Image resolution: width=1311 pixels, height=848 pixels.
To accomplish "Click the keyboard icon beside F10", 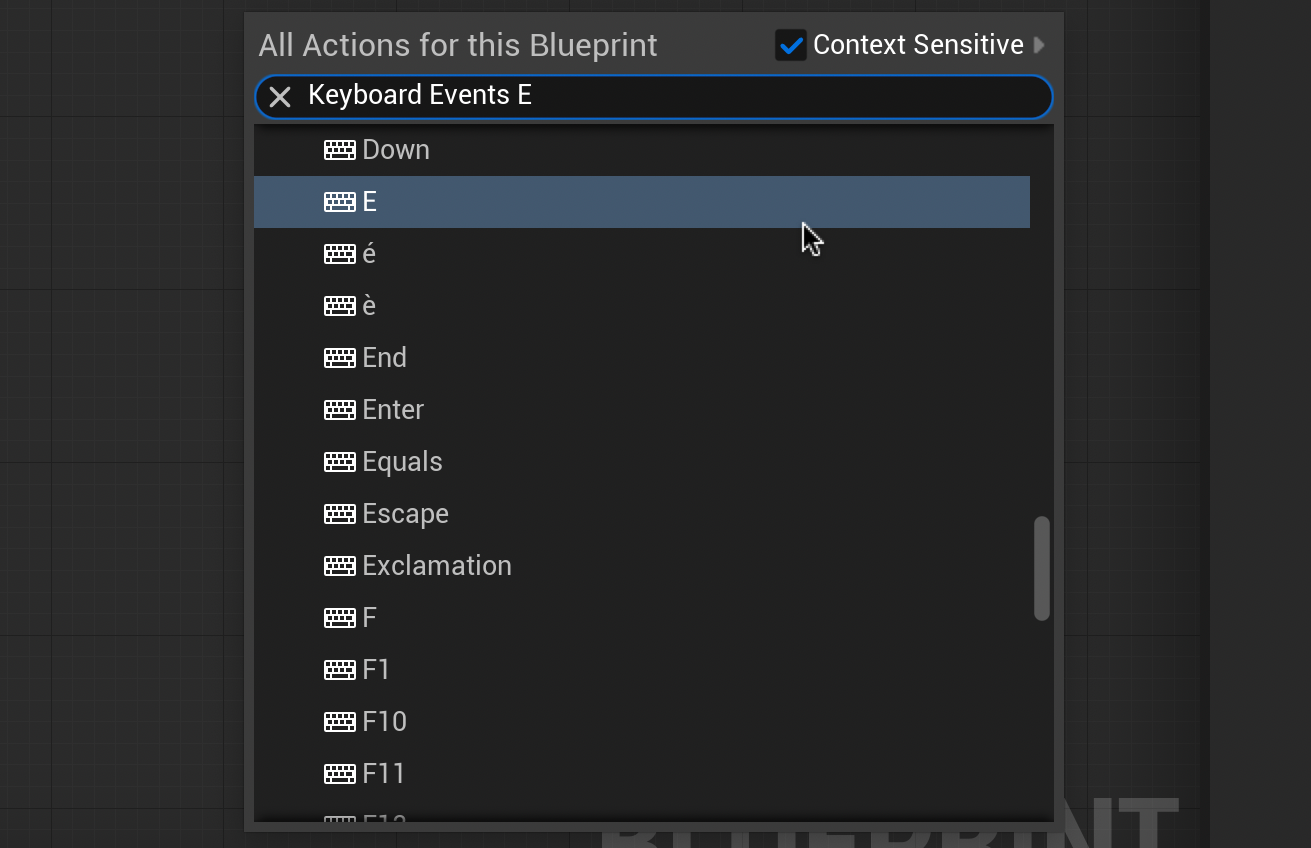I will [340, 722].
